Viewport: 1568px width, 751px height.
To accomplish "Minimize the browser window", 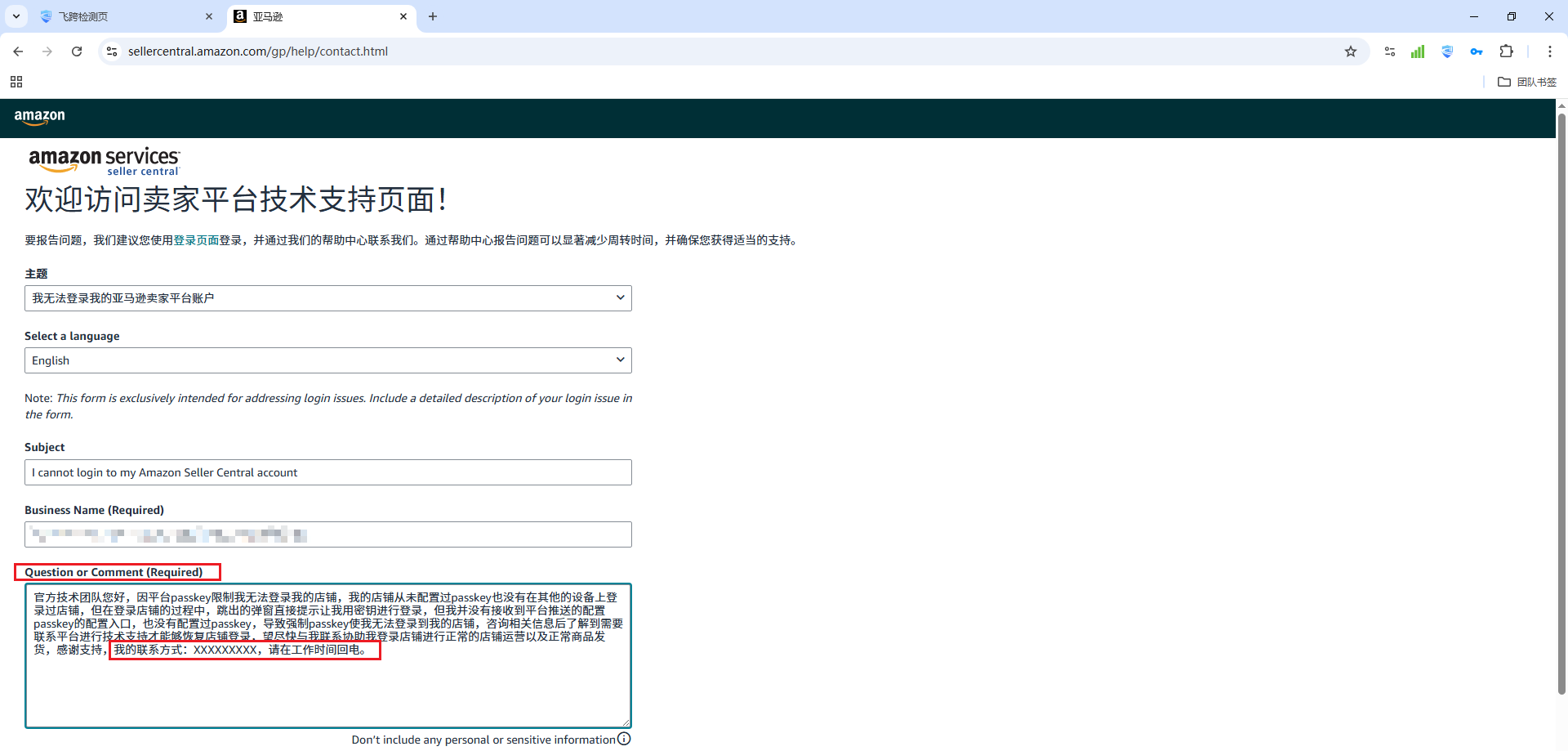I will click(x=1474, y=16).
